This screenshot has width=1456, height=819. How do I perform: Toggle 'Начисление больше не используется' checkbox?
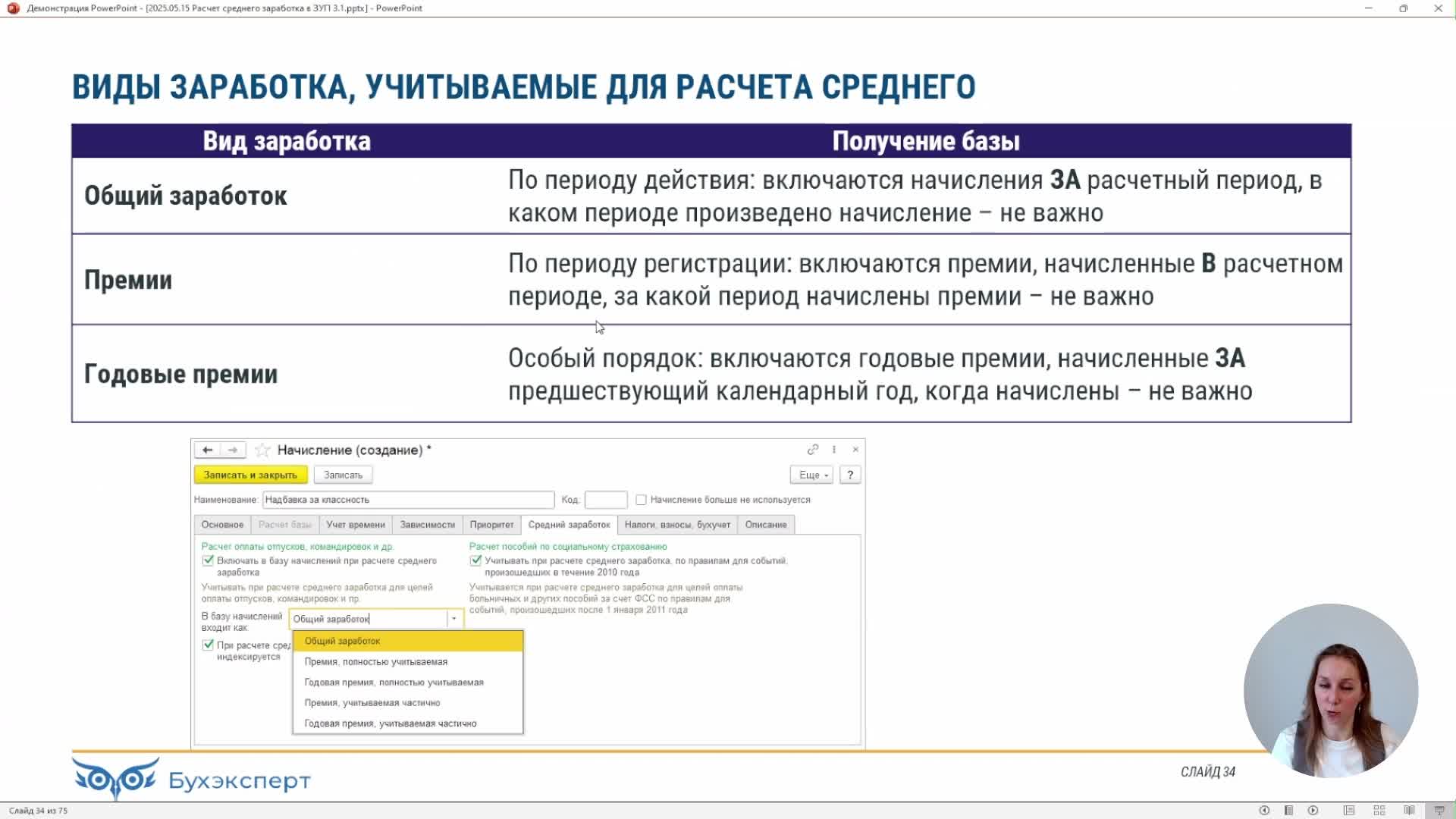point(642,500)
